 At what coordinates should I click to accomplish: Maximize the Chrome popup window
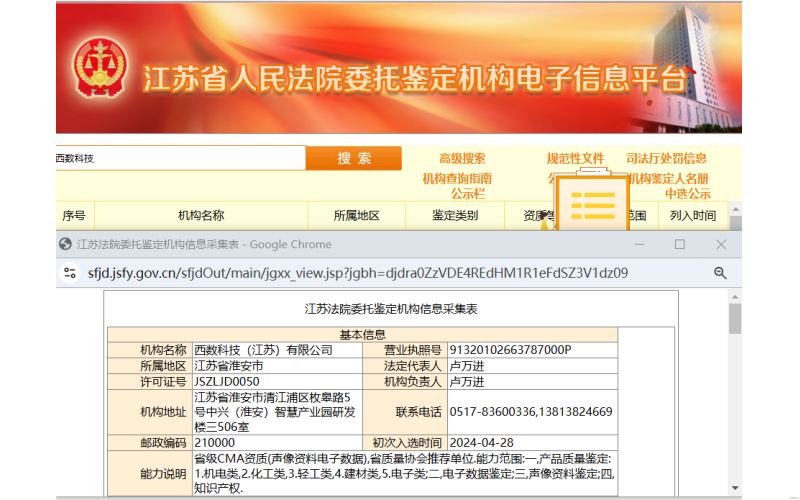click(679, 244)
